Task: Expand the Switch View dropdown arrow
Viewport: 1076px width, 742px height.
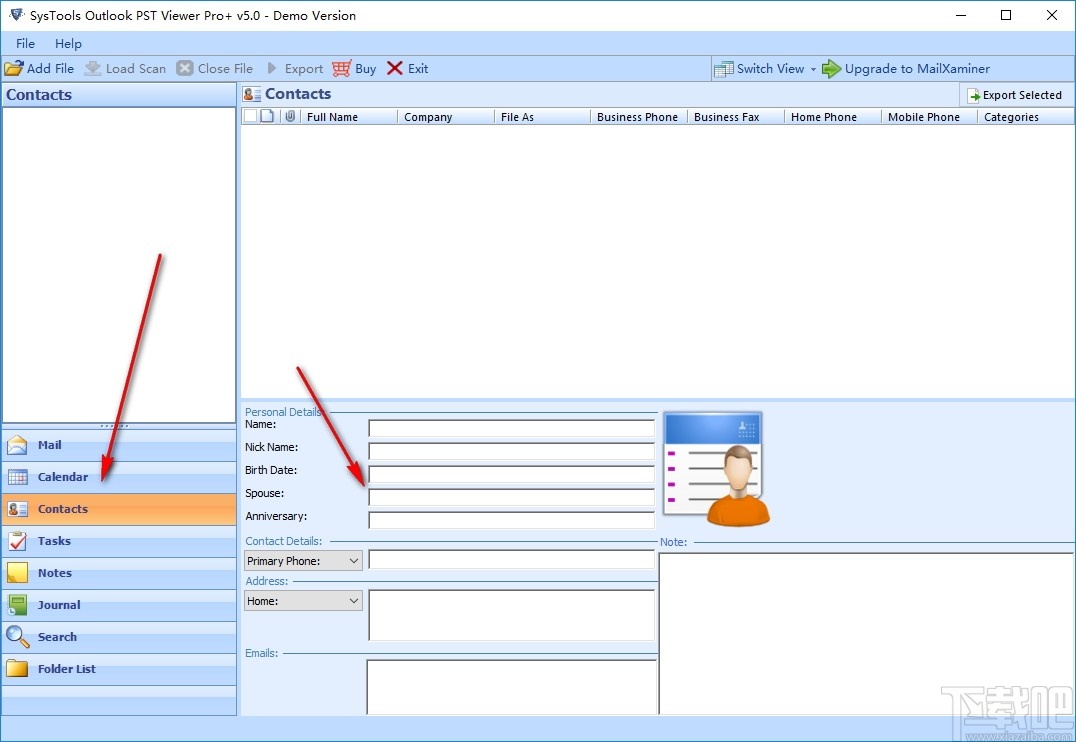Action: pyautogui.click(x=813, y=68)
